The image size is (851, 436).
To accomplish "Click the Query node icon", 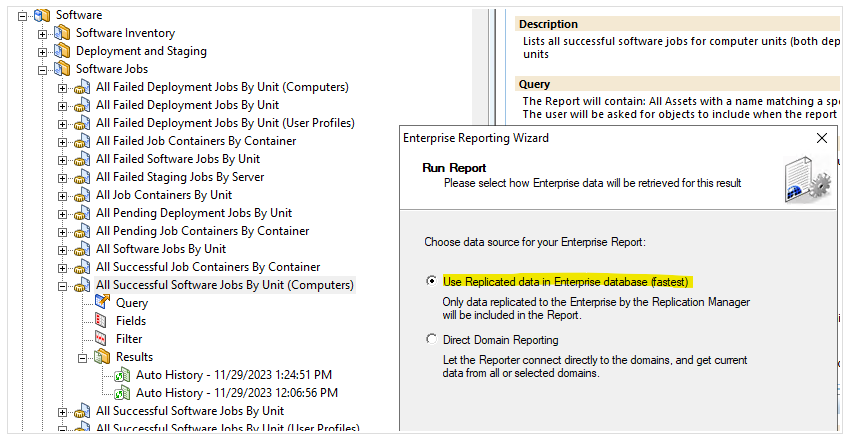I will (x=101, y=302).
